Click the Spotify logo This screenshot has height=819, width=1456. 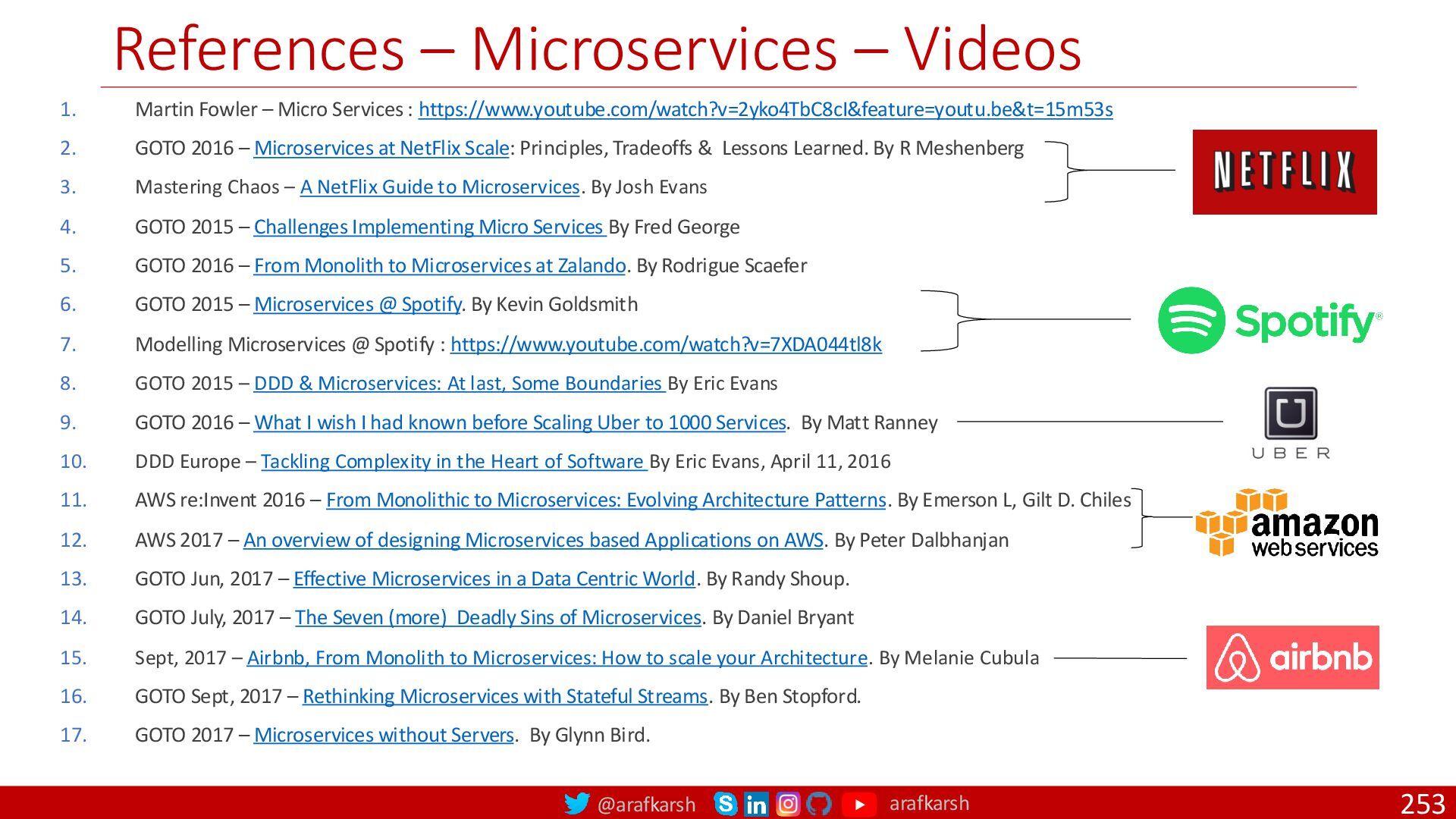click(1270, 320)
